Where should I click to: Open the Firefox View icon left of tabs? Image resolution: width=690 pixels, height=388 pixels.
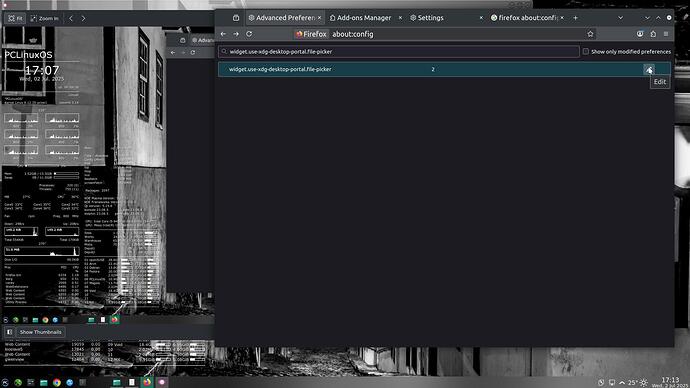click(236, 18)
